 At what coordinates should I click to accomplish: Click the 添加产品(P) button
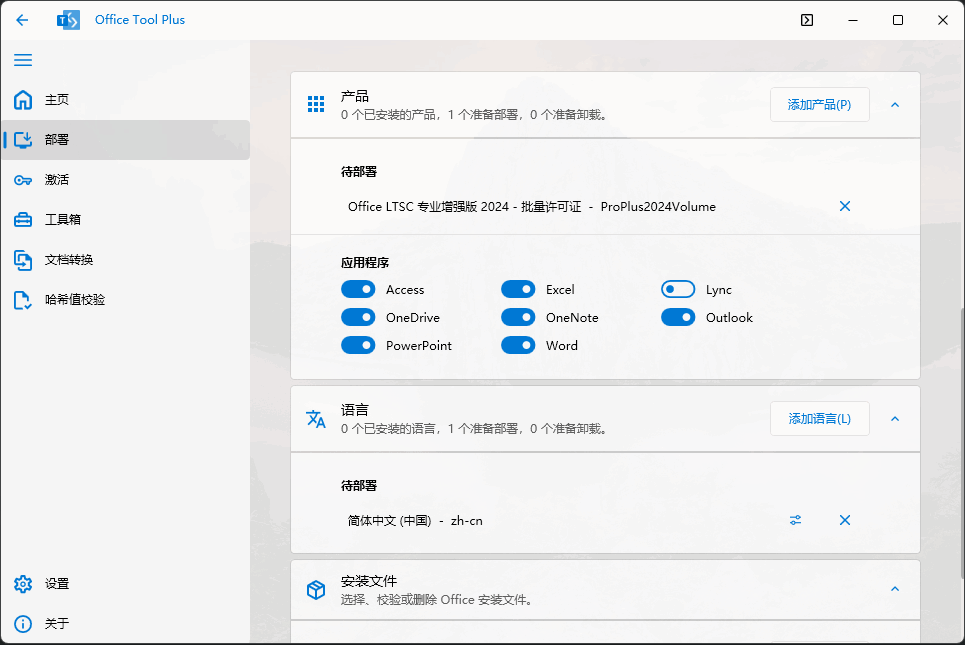[819, 105]
